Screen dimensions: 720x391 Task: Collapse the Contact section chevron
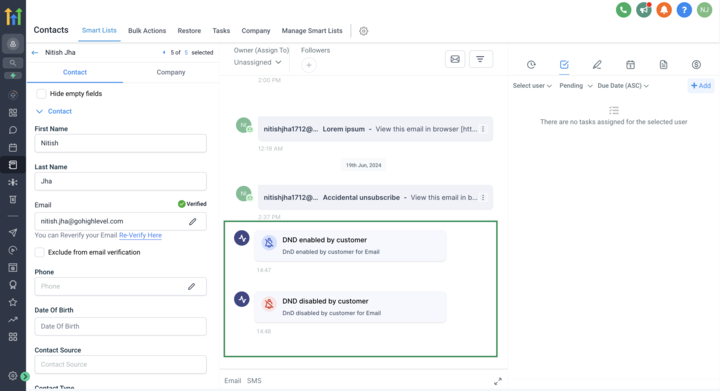pos(39,112)
